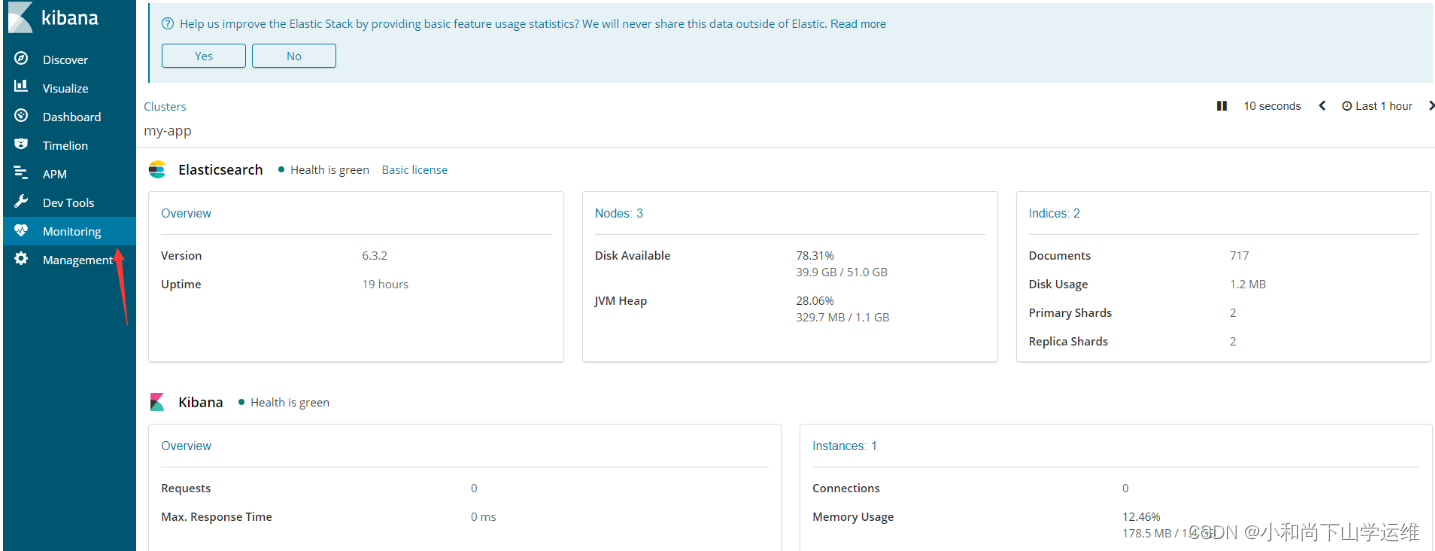Click the my-app cluster name

(167, 131)
